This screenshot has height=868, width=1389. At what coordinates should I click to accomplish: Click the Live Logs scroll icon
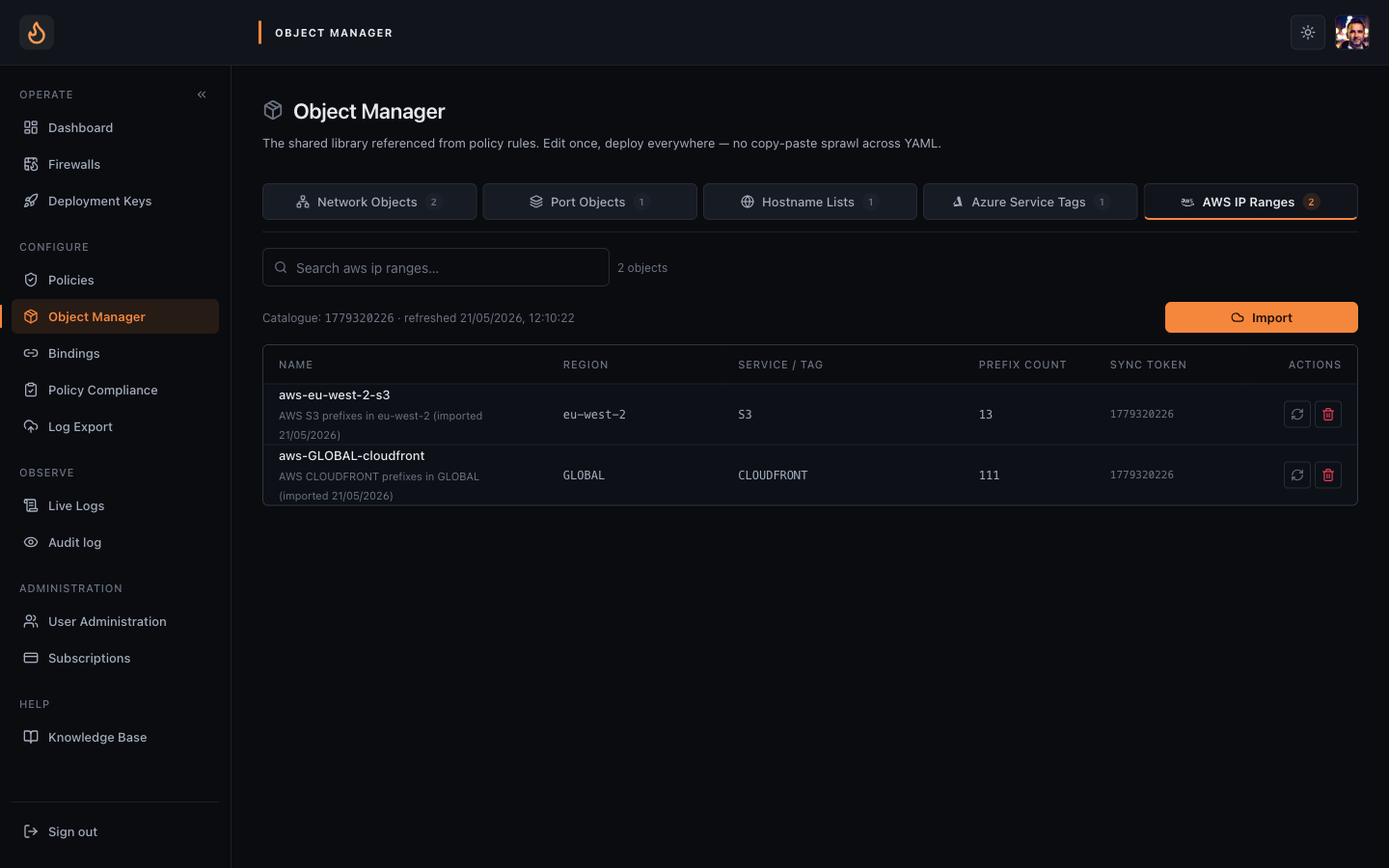31,505
